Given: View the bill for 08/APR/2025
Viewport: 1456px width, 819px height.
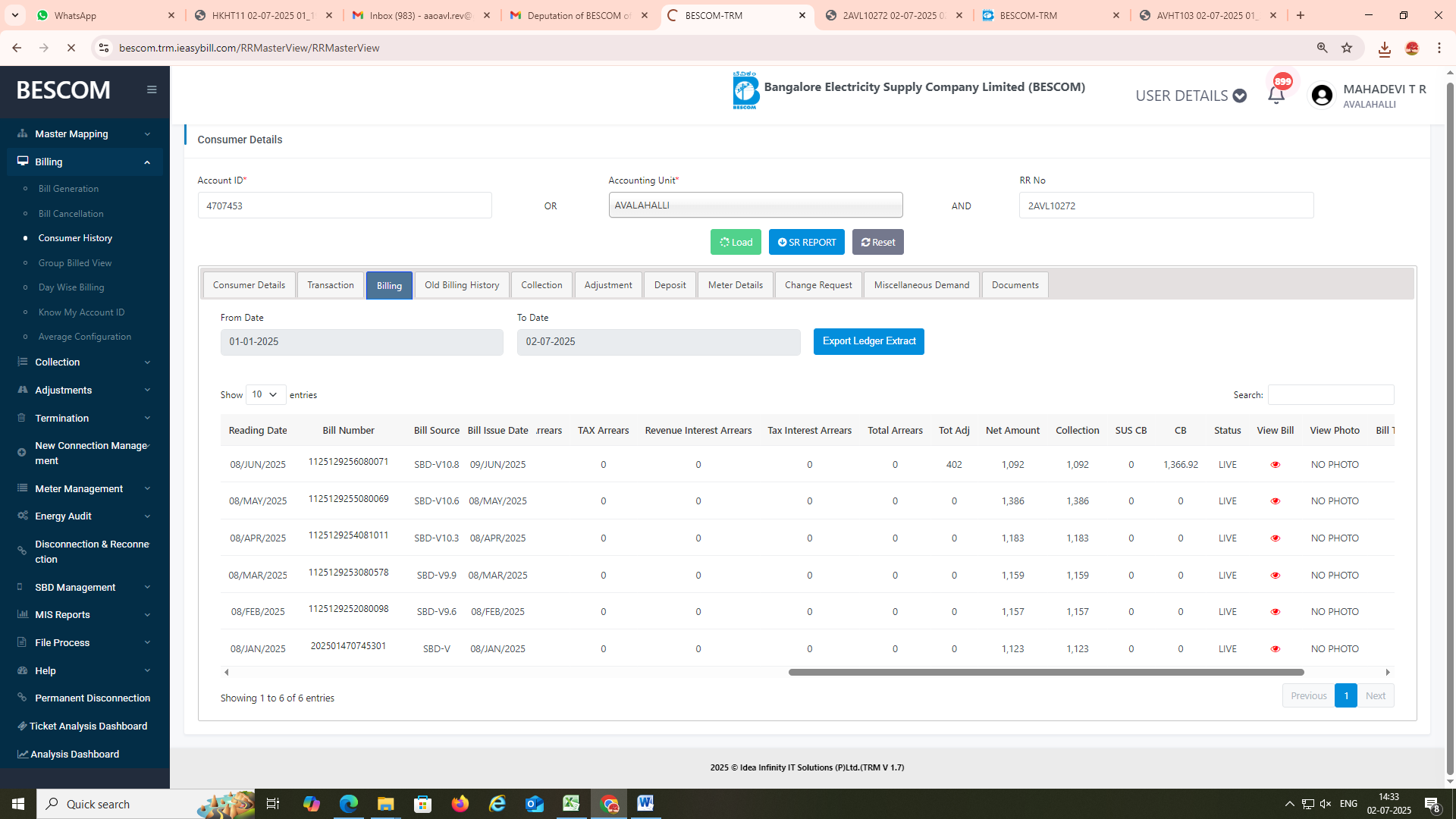Looking at the screenshot, I should pos(1275,538).
